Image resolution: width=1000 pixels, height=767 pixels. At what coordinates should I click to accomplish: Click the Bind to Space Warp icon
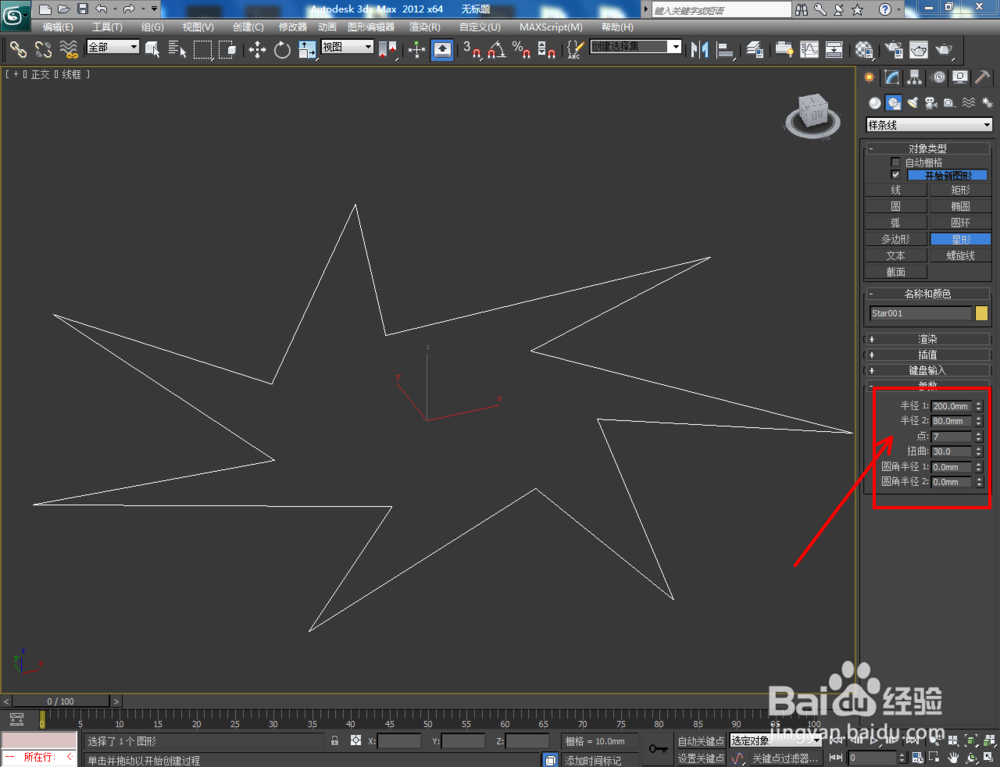tap(69, 49)
